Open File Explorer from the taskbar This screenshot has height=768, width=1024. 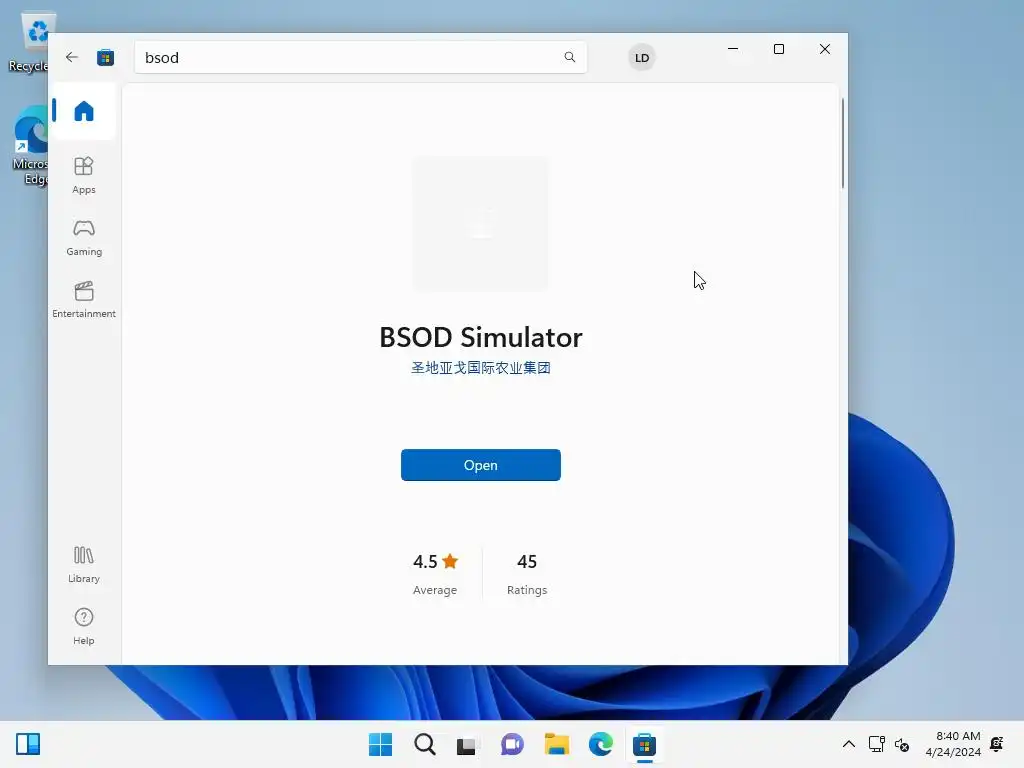[556, 744]
